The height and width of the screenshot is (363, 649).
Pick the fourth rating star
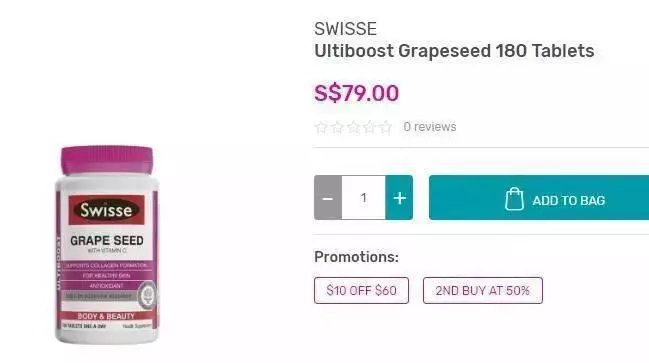(369, 127)
